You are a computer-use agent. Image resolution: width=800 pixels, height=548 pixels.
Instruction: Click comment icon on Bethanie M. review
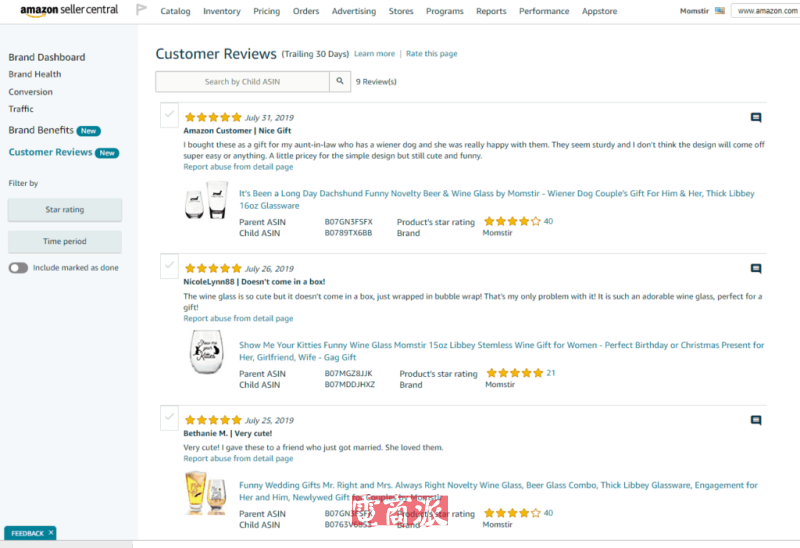click(x=756, y=420)
